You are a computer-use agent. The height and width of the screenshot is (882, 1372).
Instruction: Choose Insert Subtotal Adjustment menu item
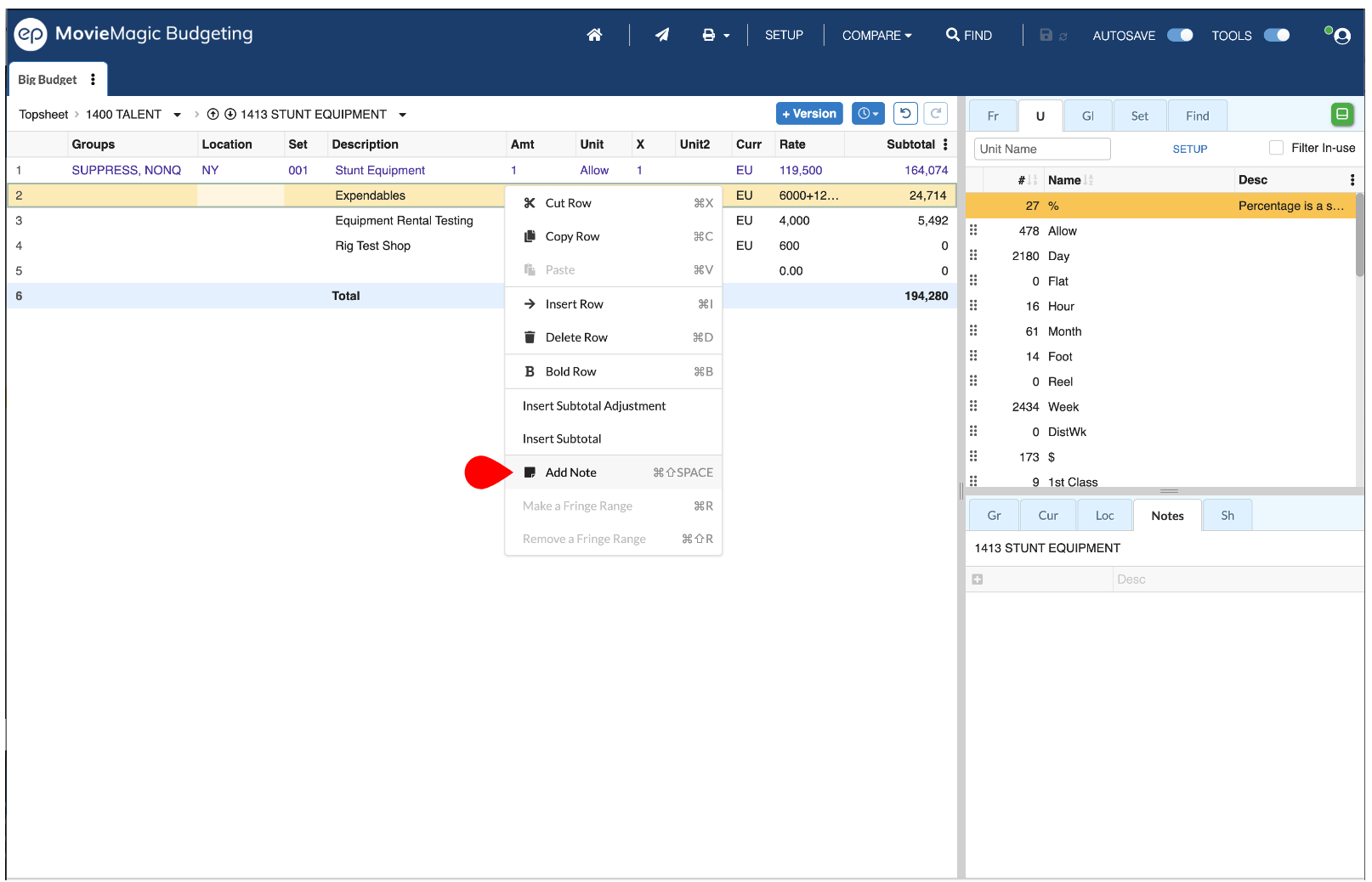coord(614,406)
